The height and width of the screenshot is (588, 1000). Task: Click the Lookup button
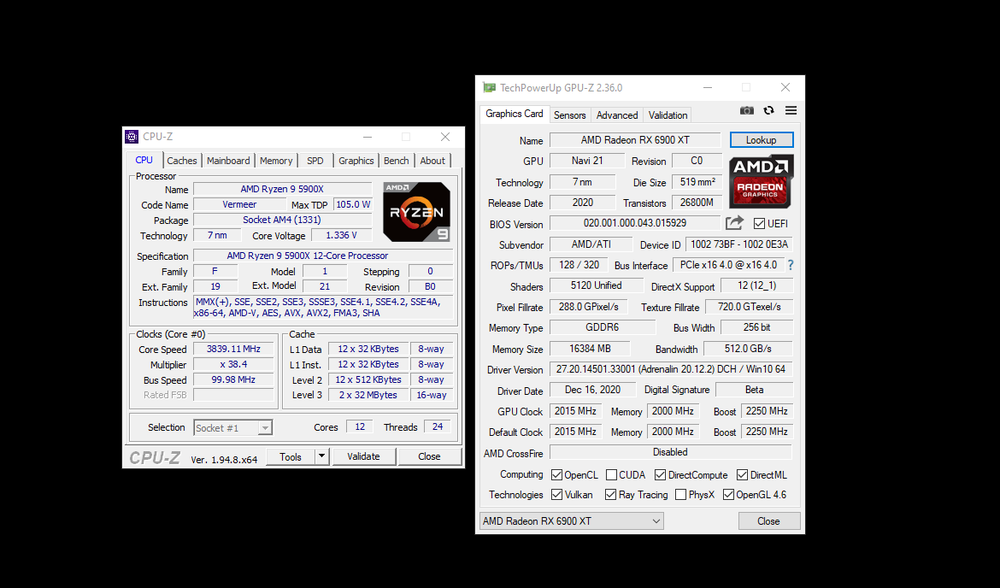[x=761, y=140]
